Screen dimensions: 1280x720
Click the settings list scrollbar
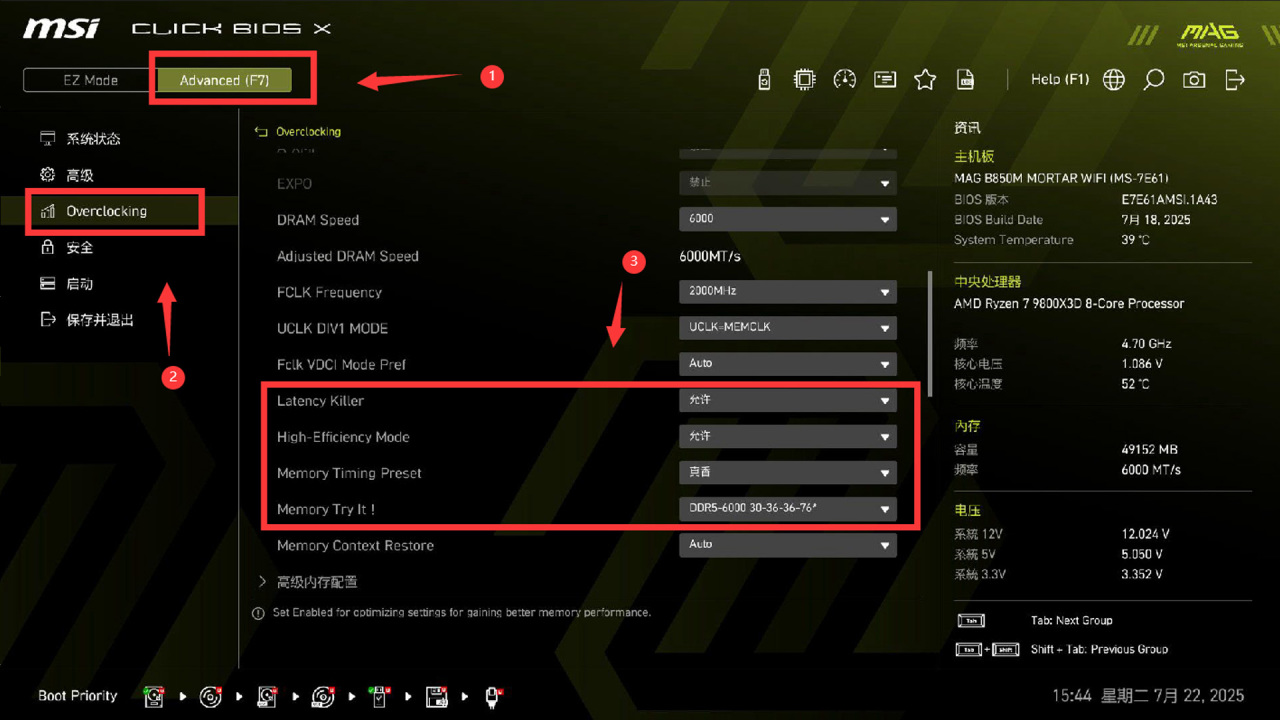(x=930, y=333)
